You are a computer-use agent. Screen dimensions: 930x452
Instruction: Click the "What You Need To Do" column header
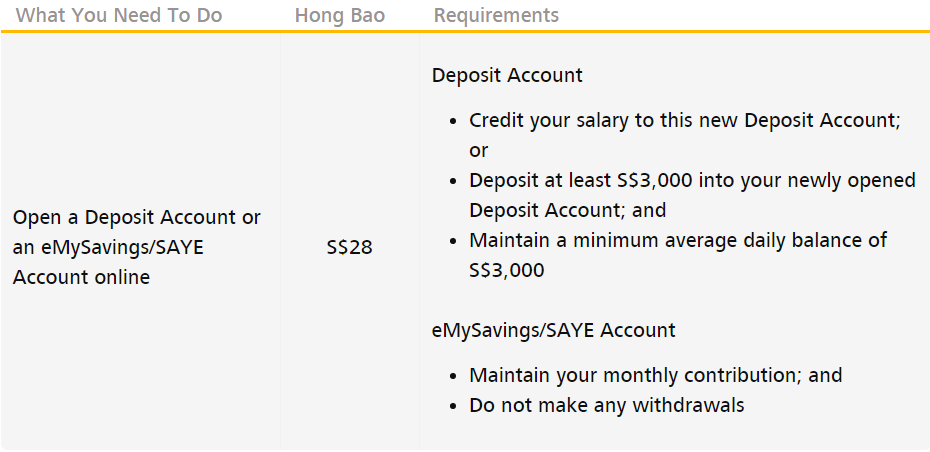[x=119, y=15]
